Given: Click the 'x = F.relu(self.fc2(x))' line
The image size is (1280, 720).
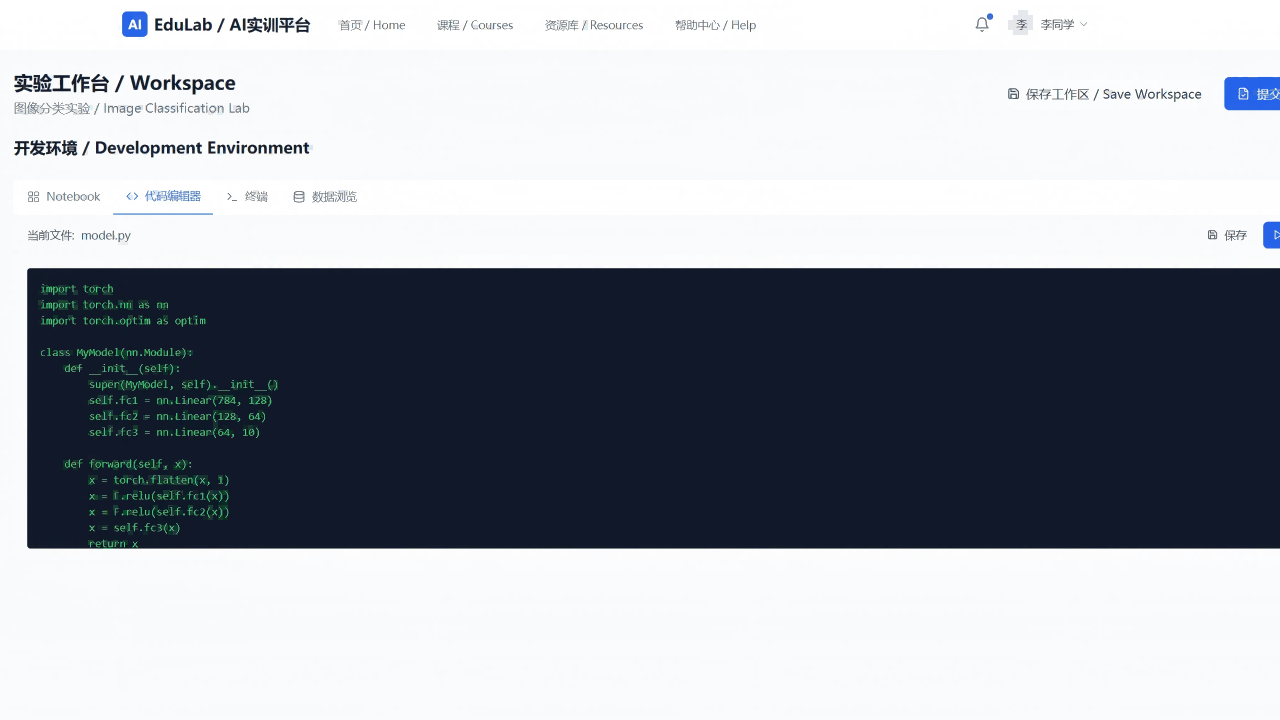Looking at the screenshot, I should pyautogui.click(x=159, y=512).
